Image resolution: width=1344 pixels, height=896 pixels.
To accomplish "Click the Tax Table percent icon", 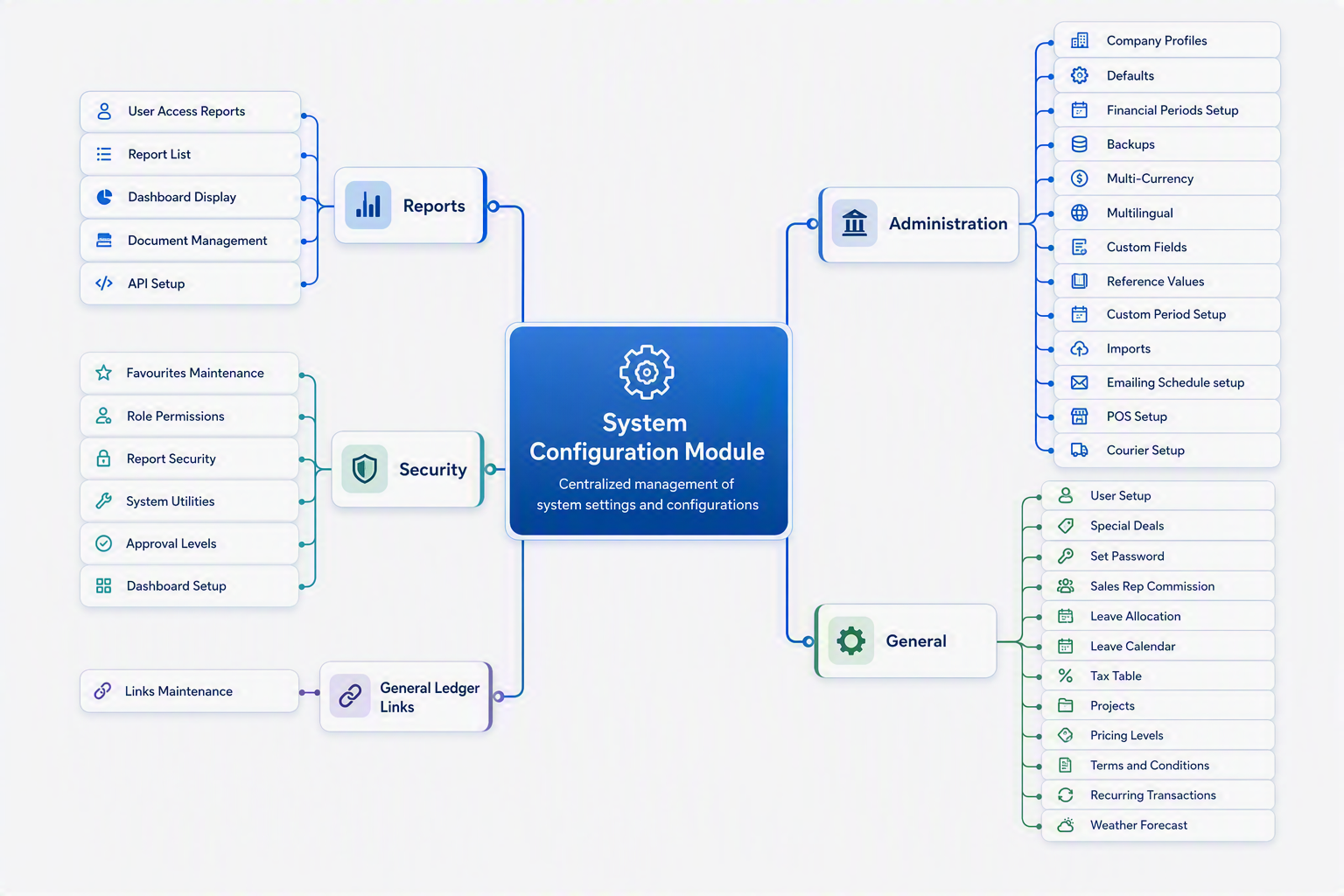I will [1066, 675].
